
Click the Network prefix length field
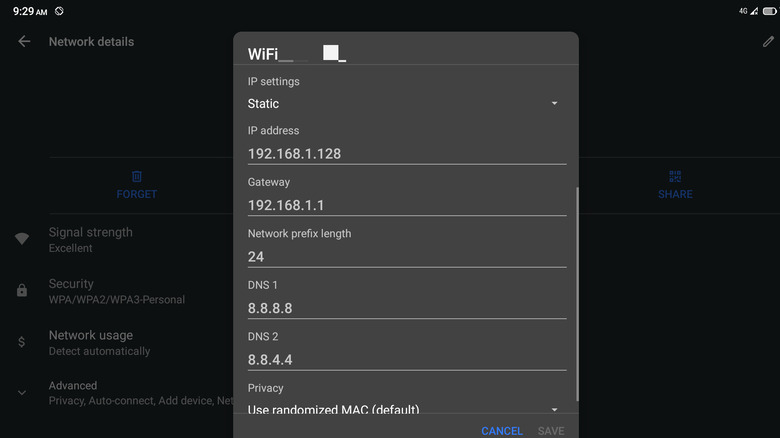coord(406,256)
